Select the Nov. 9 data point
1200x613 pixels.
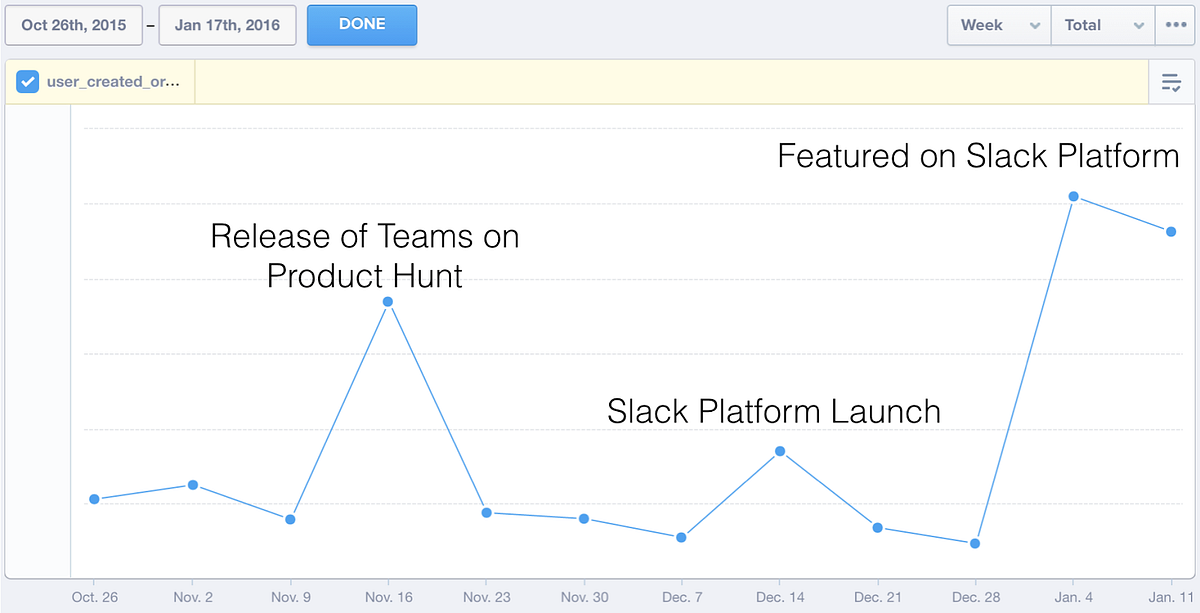pos(290,519)
